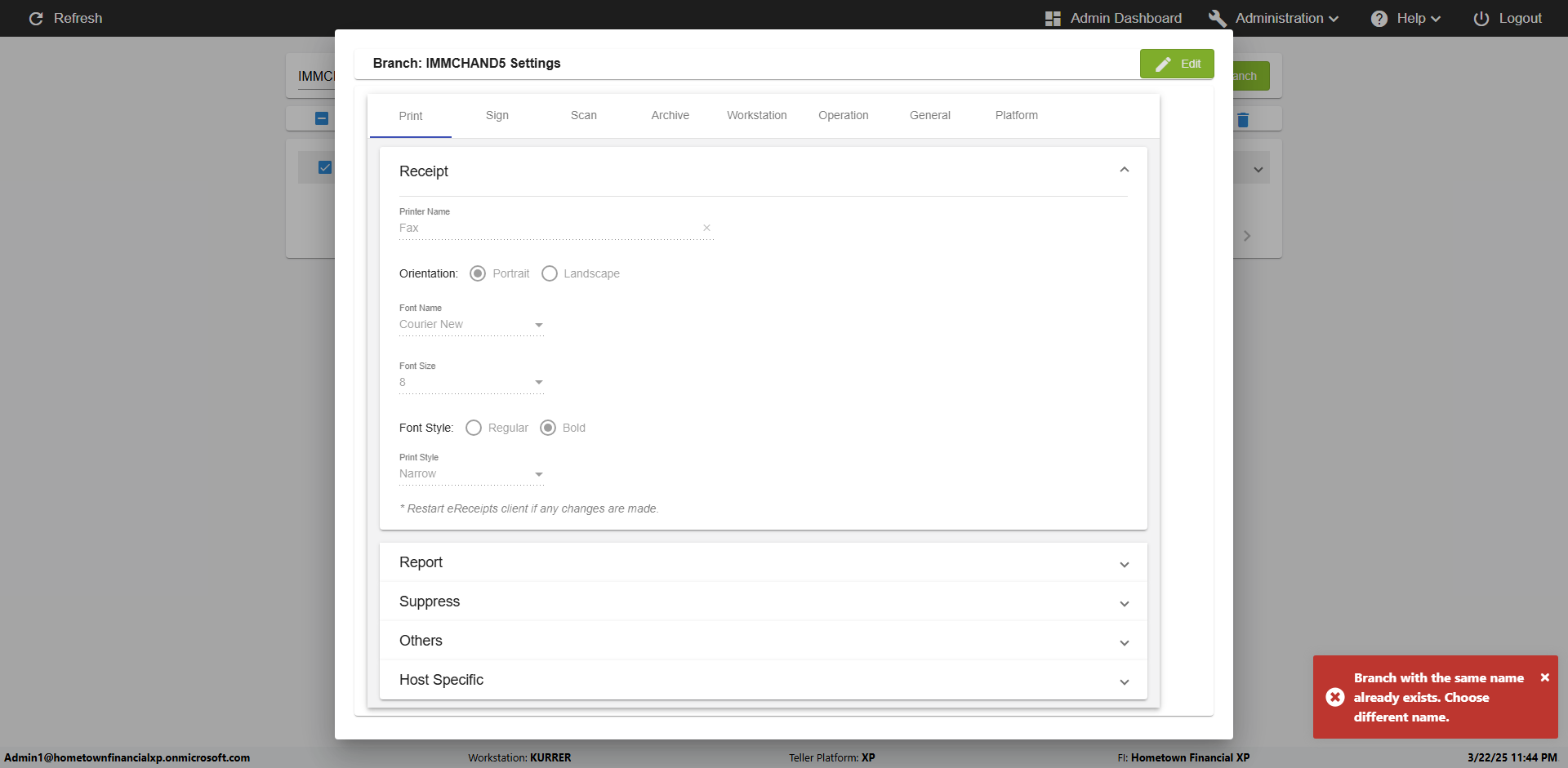1568x768 pixels.
Task: Switch to the Platform tab
Action: coord(1017,115)
